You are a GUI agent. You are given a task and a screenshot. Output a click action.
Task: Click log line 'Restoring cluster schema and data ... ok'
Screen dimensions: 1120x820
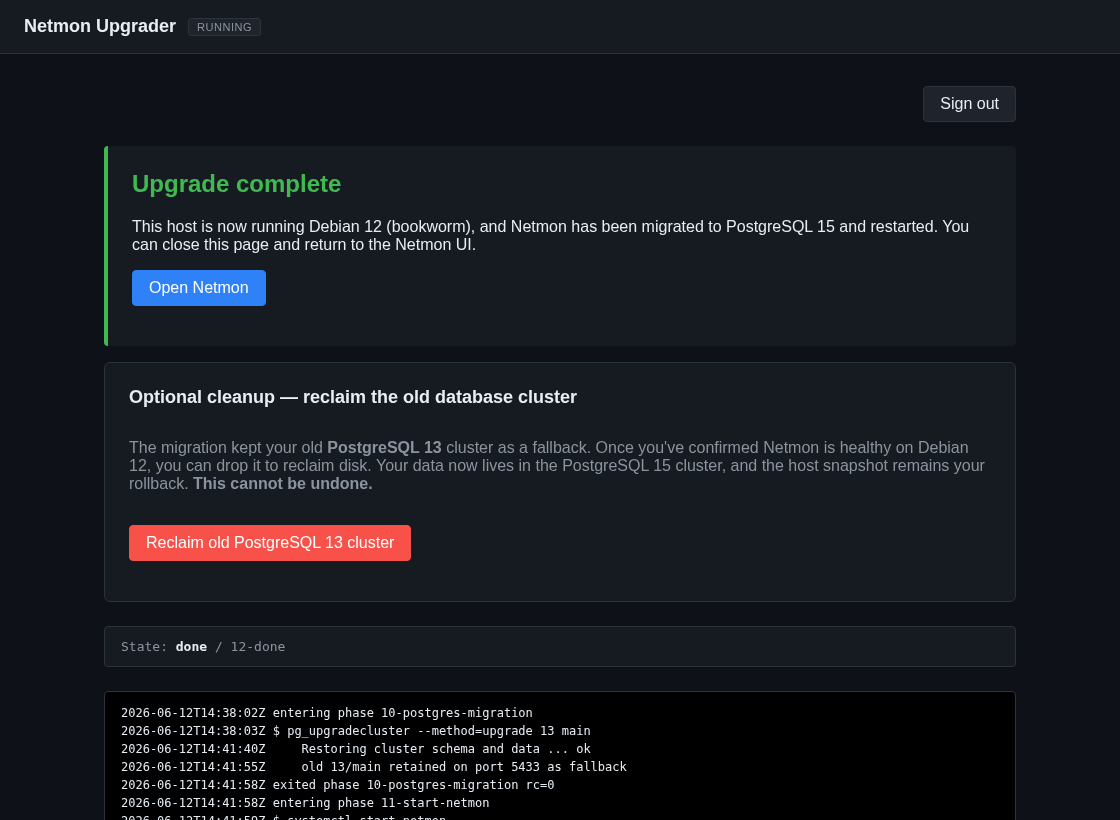(x=356, y=749)
